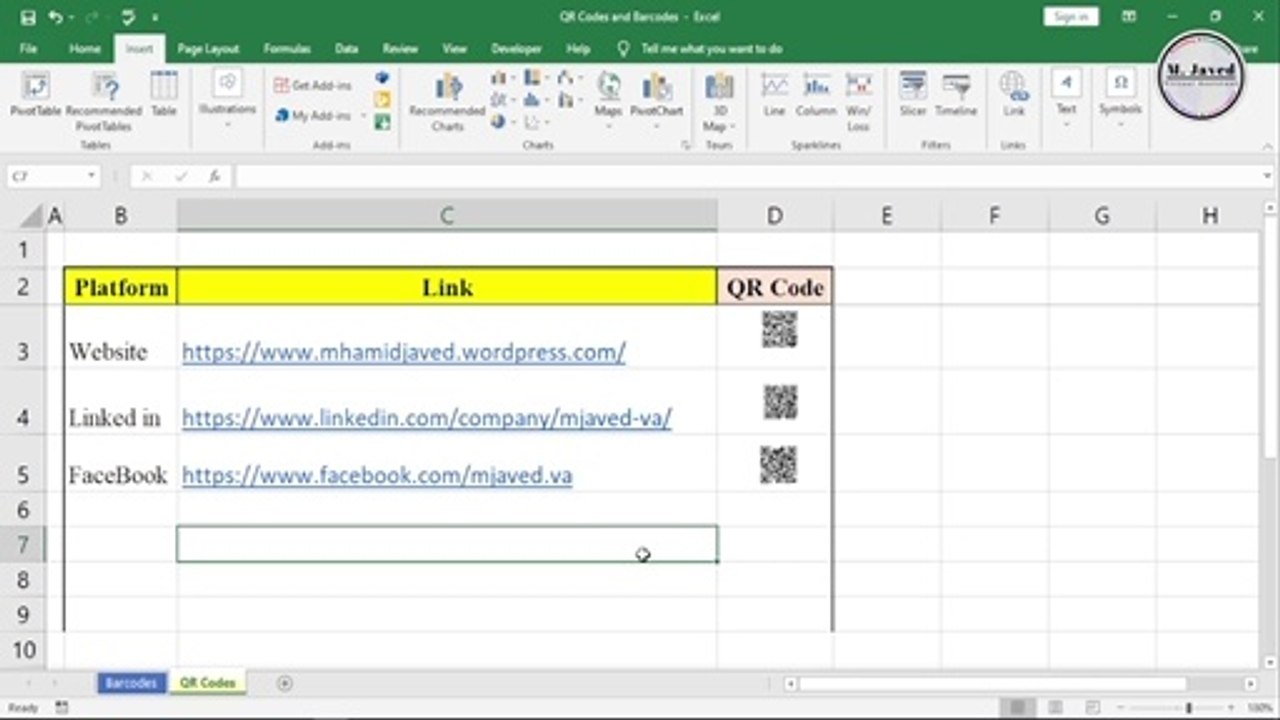Screen dimensions: 1280x720
Task: Open Ribbon Display Options
Action: pos(1128,17)
